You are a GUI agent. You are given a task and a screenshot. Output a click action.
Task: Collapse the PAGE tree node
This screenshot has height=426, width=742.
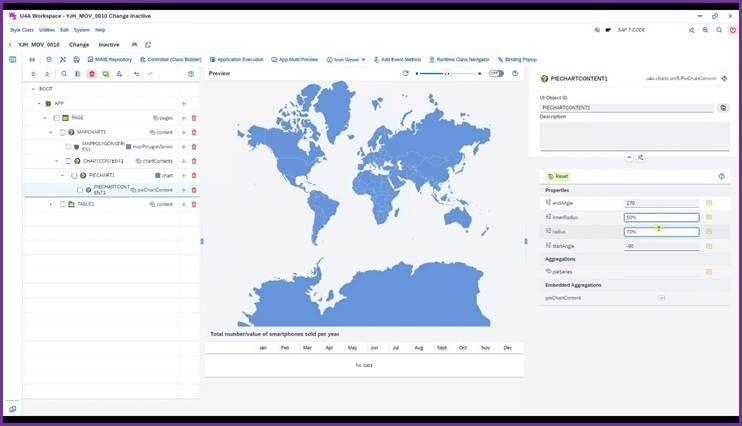click(44, 118)
